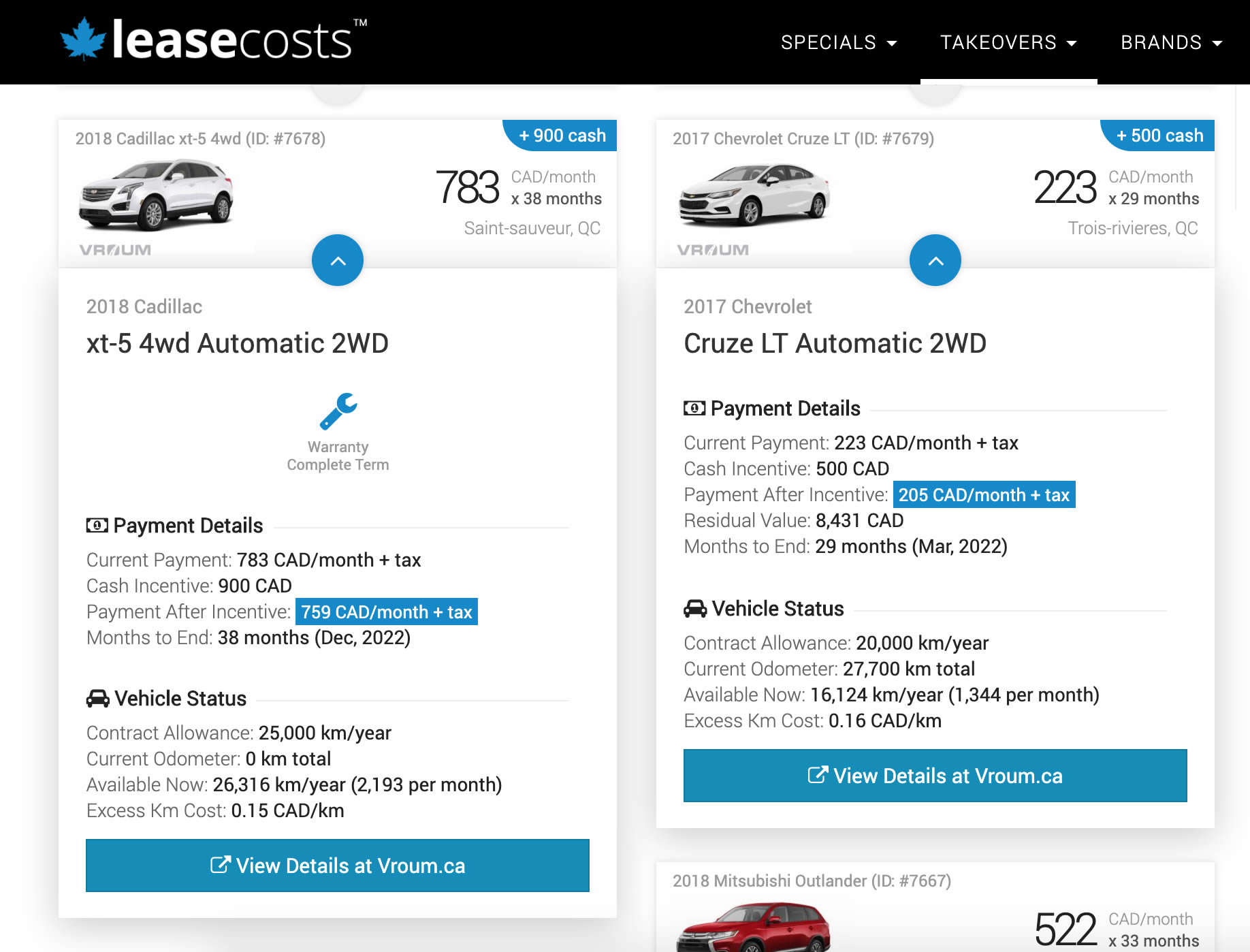Click 'Available Now: 26,316 km/year' line
Image resolution: width=1250 pixels, height=952 pixels.
pos(294,784)
